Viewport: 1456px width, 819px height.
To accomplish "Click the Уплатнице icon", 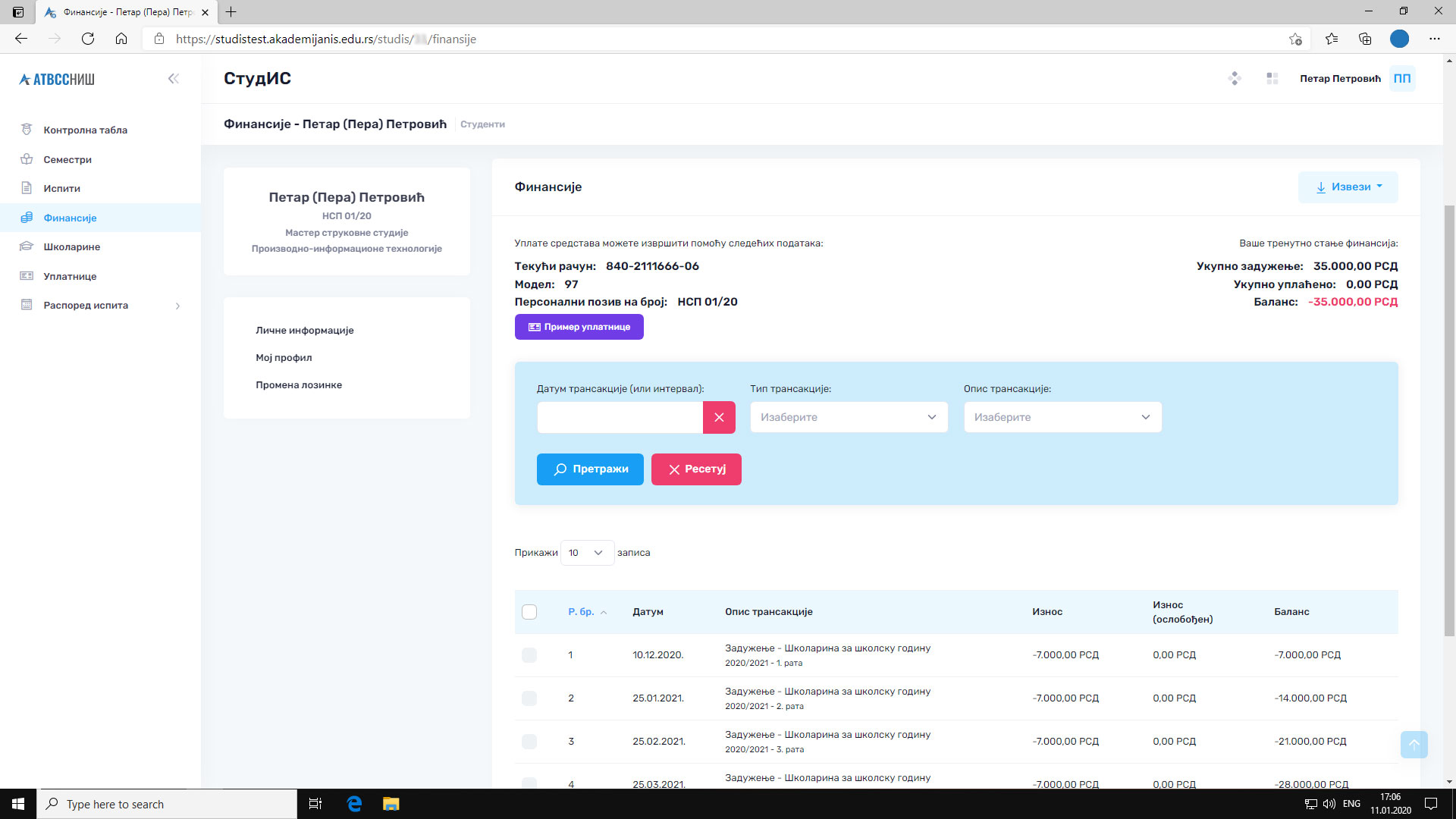I will [x=27, y=276].
